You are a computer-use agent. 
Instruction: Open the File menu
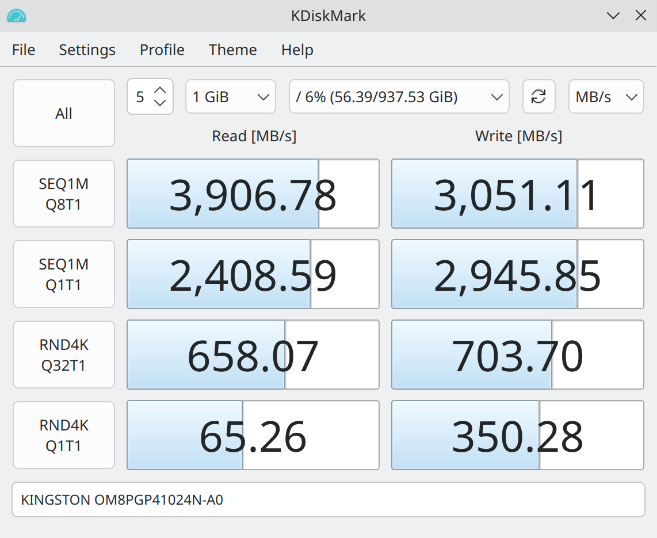coord(23,50)
